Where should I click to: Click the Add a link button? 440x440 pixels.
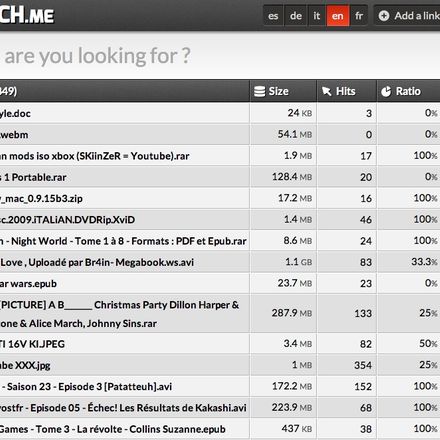407,15
